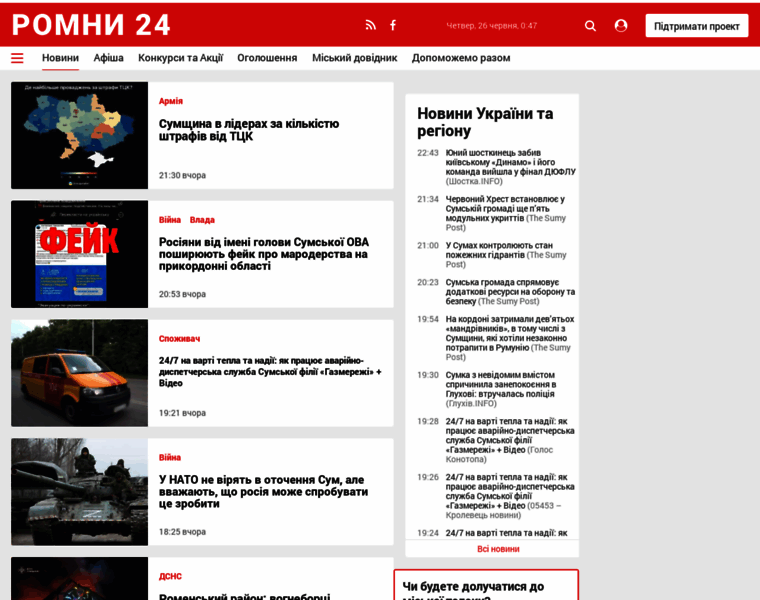Click the 18:25 вчора timestamp
The image size is (760, 600).
pos(182,532)
